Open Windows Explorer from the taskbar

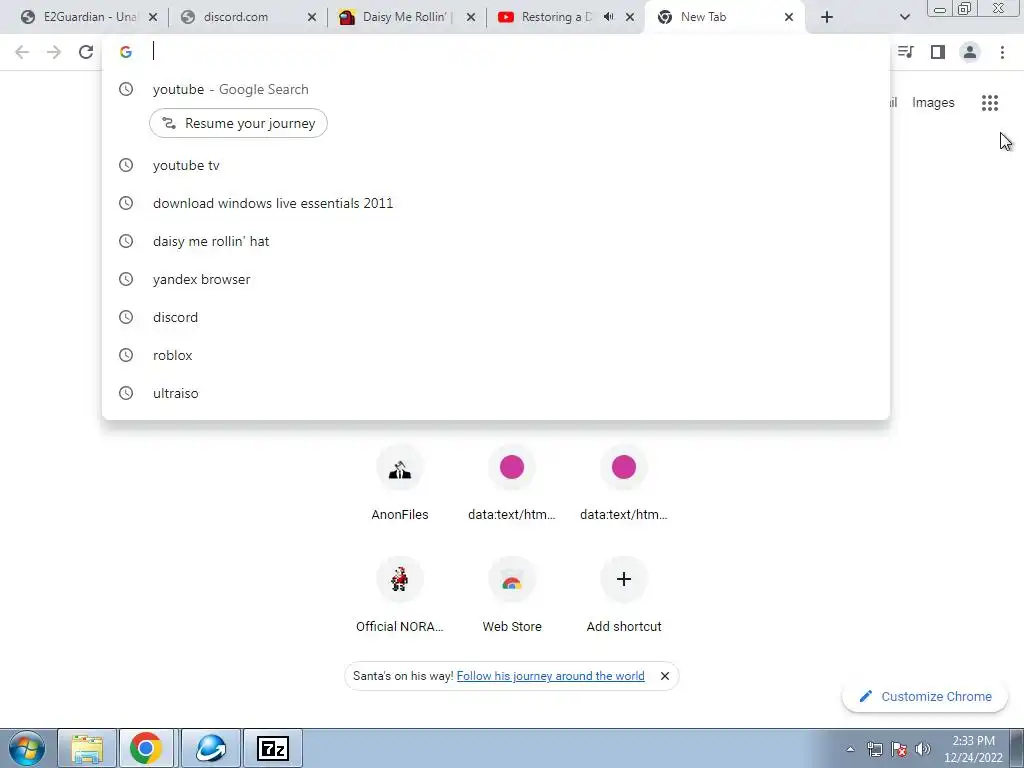pos(87,748)
